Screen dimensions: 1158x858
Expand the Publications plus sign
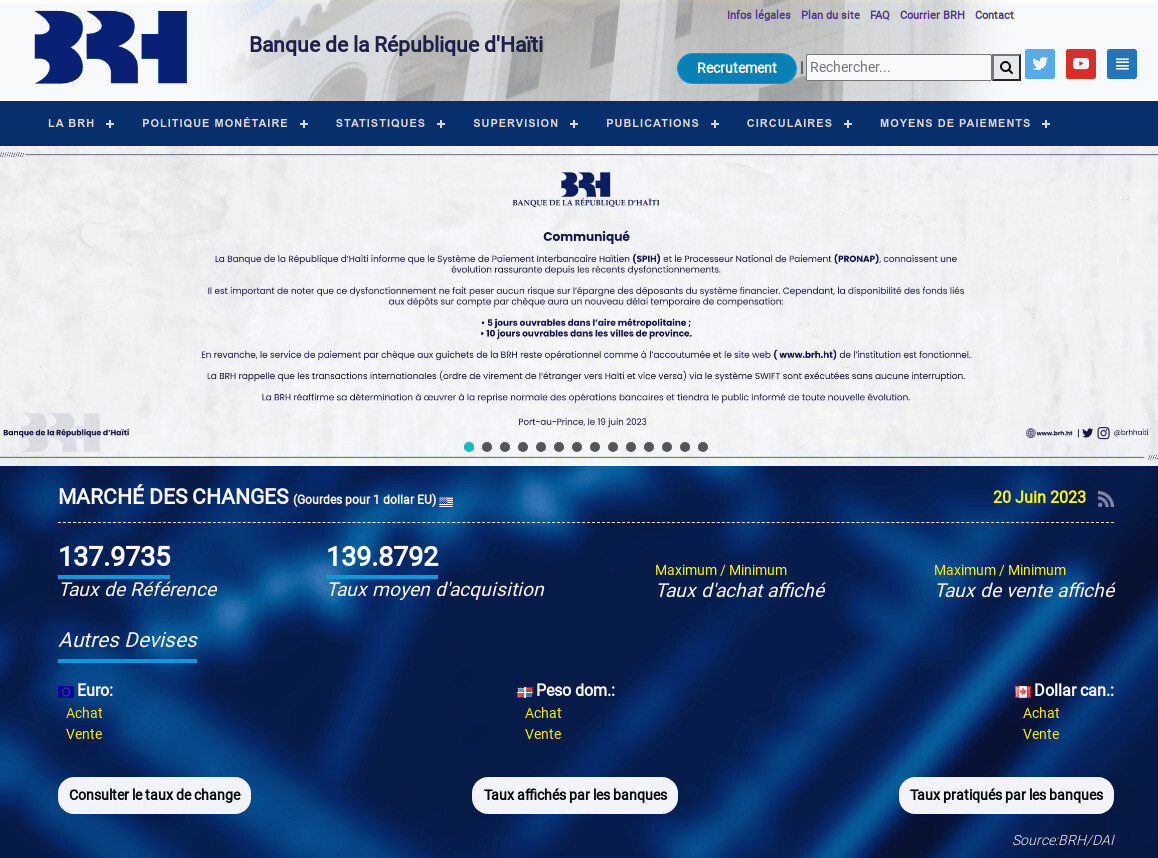coord(715,124)
